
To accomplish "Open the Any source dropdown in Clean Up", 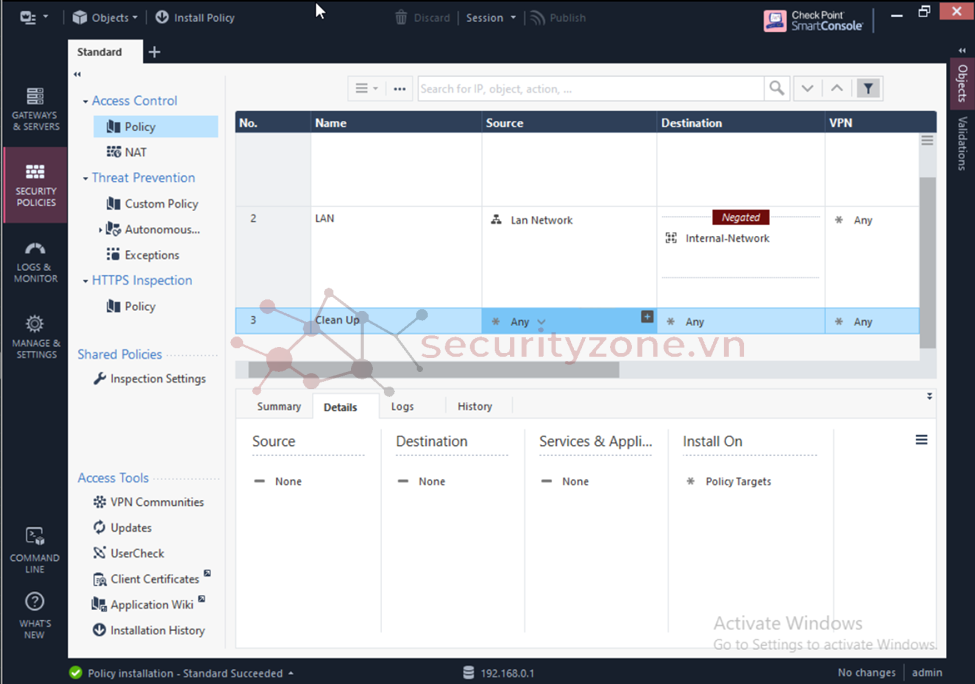I will (542, 322).
